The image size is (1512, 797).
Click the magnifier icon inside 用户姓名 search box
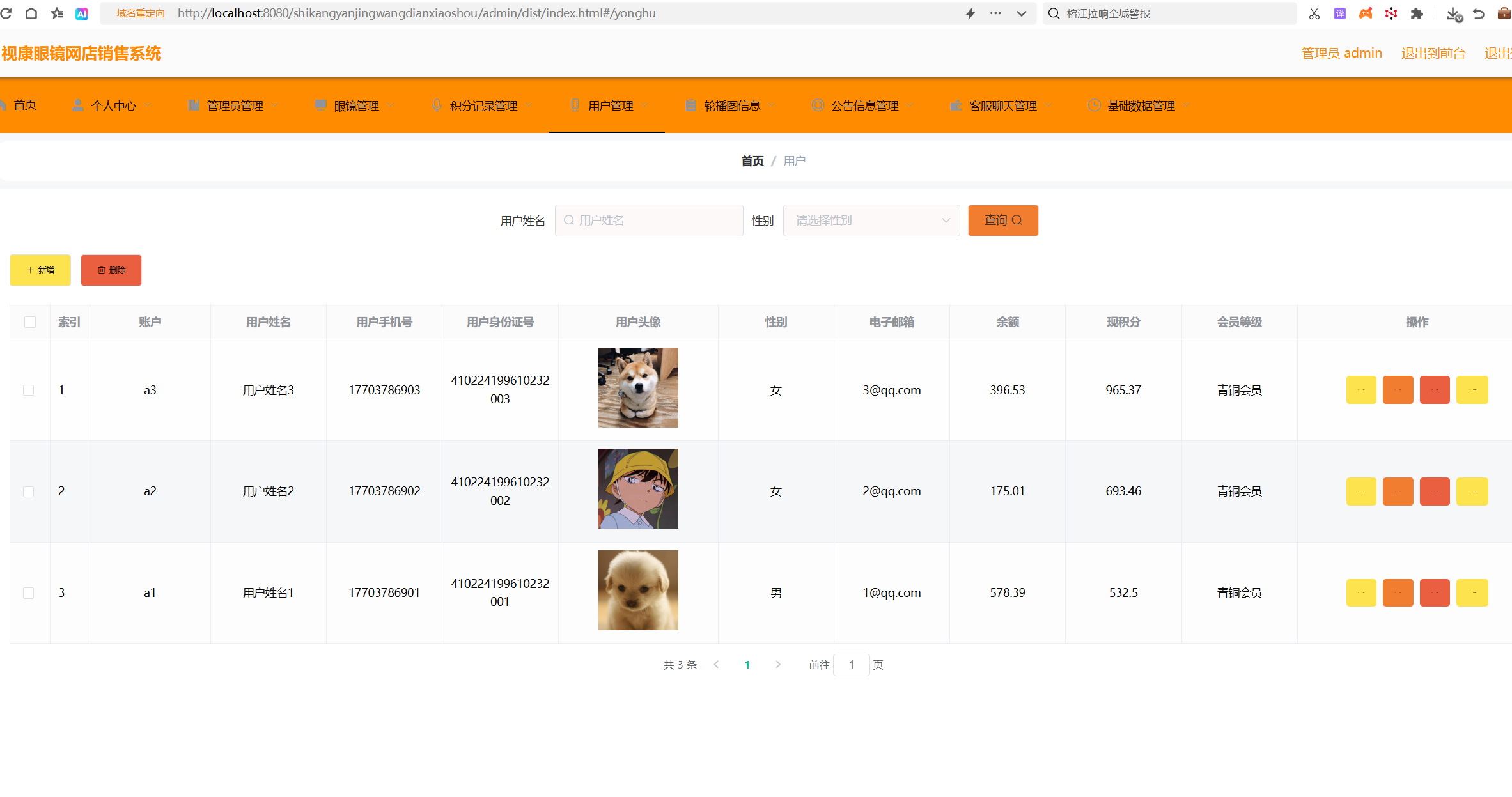(569, 220)
